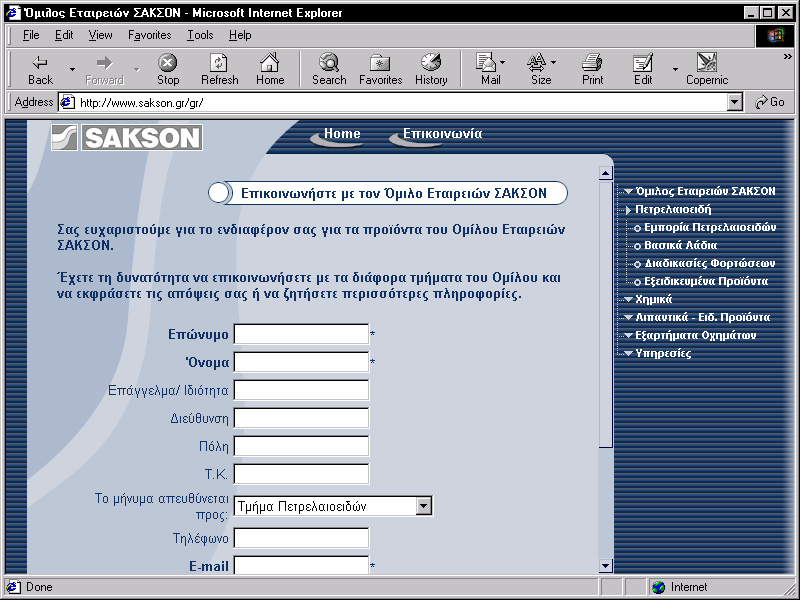The height and width of the screenshot is (600, 800).
Task: Click the SAKSON logo
Action: point(127,137)
